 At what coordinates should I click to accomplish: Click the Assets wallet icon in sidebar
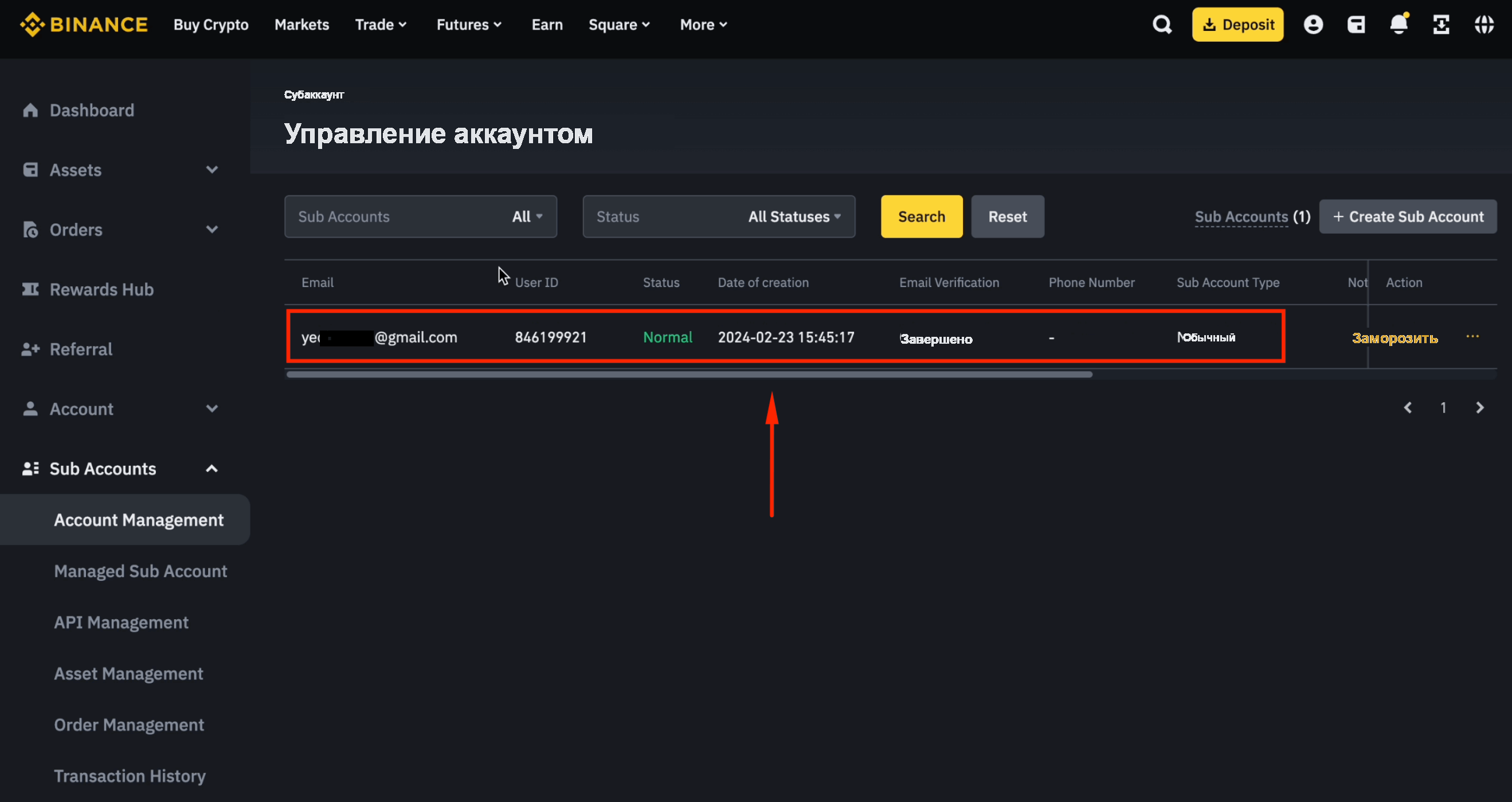coord(30,170)
